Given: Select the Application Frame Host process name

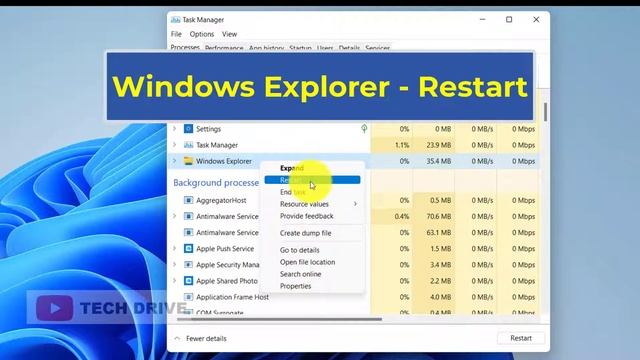Looking at the screenshot, I should point(232,297).
